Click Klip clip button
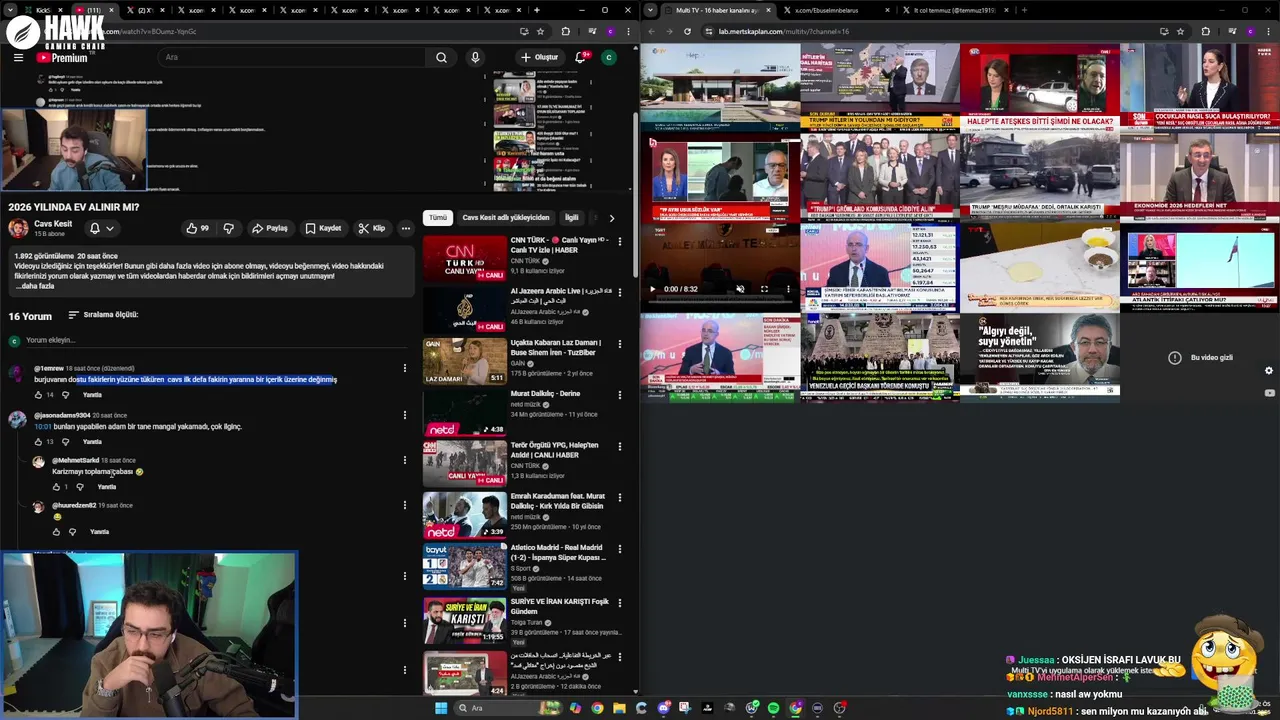The image size is (1280, 720). tap(372, 228)
